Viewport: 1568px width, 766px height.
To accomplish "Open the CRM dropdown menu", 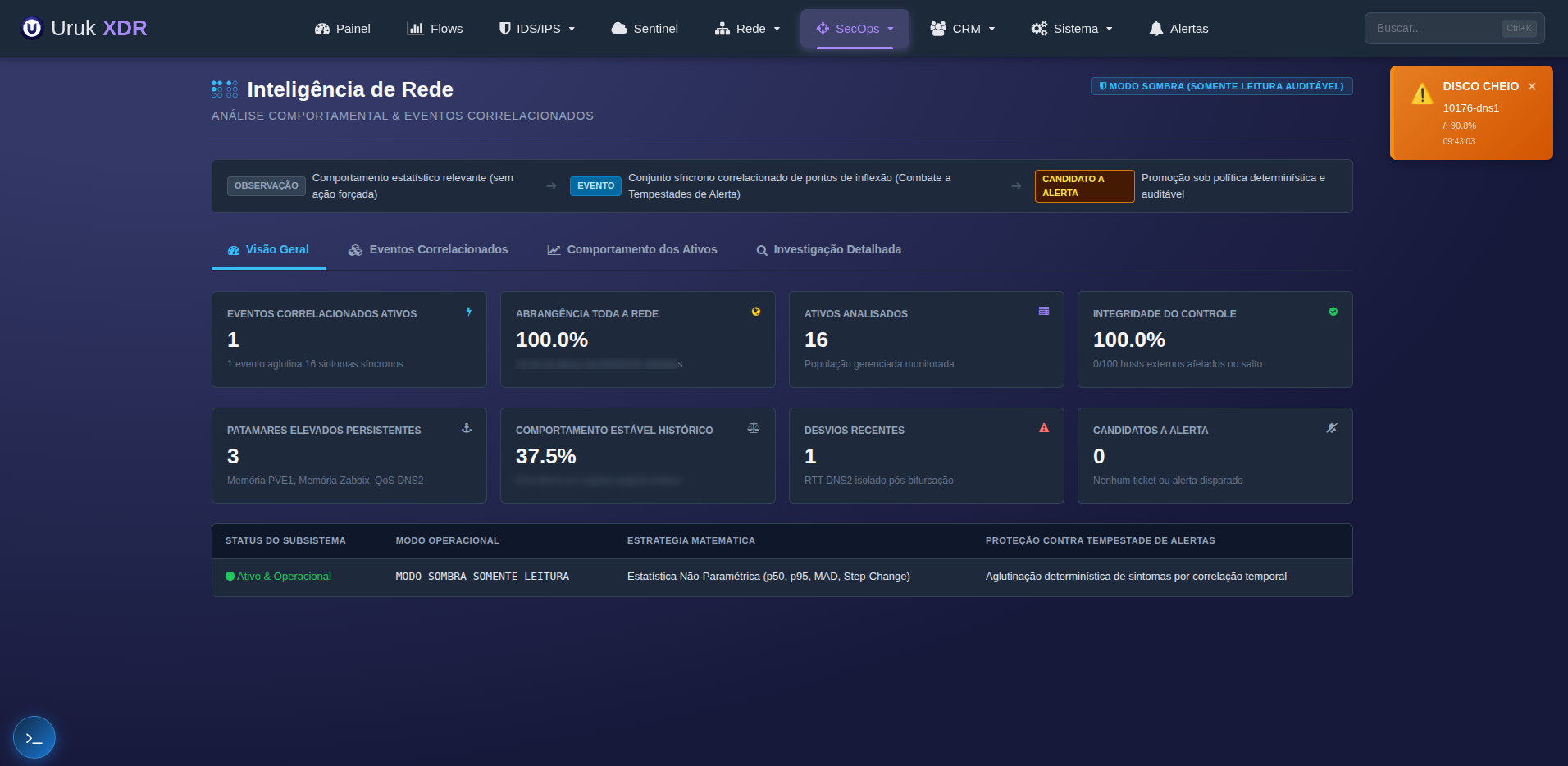I will click(962, 29).
